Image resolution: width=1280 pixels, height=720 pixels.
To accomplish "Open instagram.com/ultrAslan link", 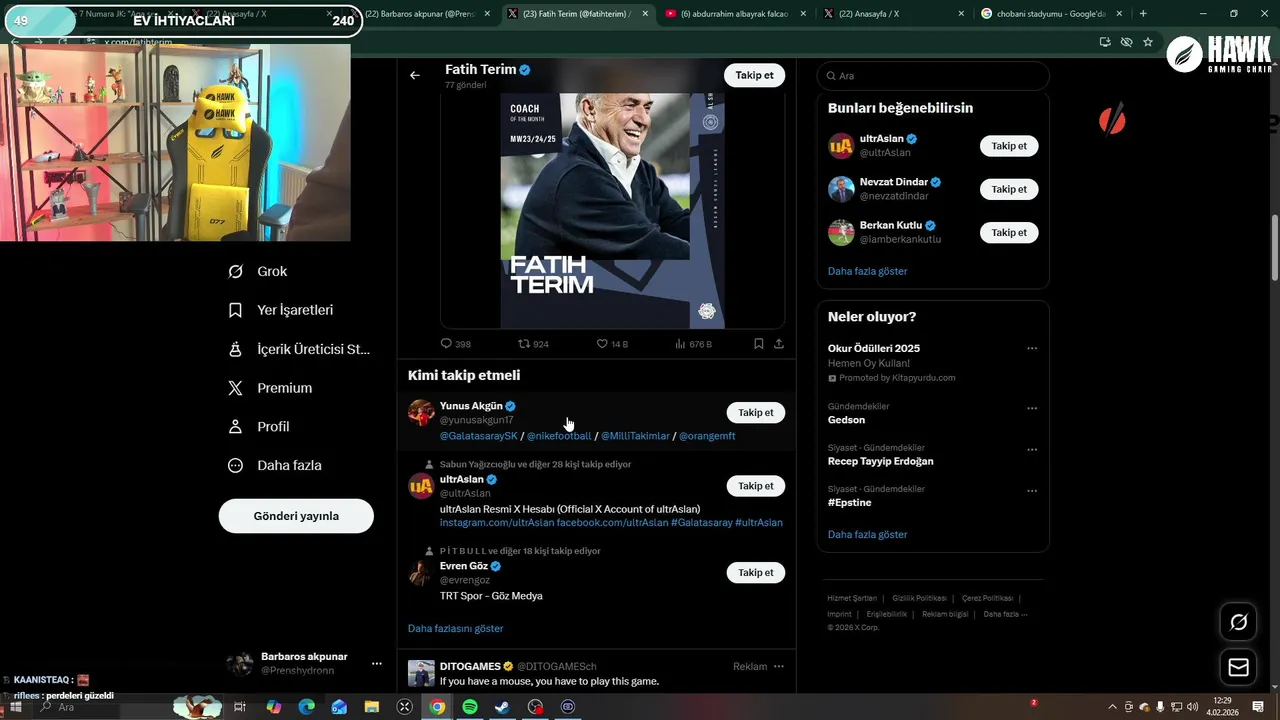I will point(497,522).
